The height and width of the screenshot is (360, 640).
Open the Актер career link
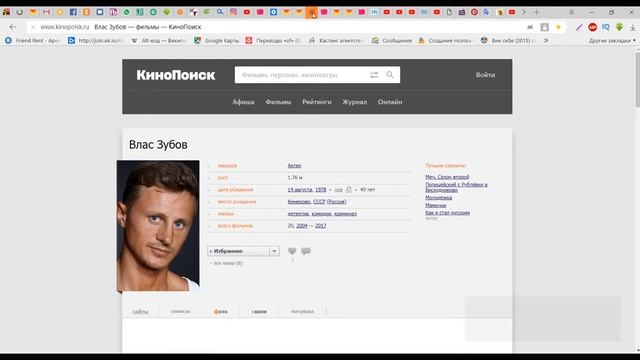click(294, 166)
